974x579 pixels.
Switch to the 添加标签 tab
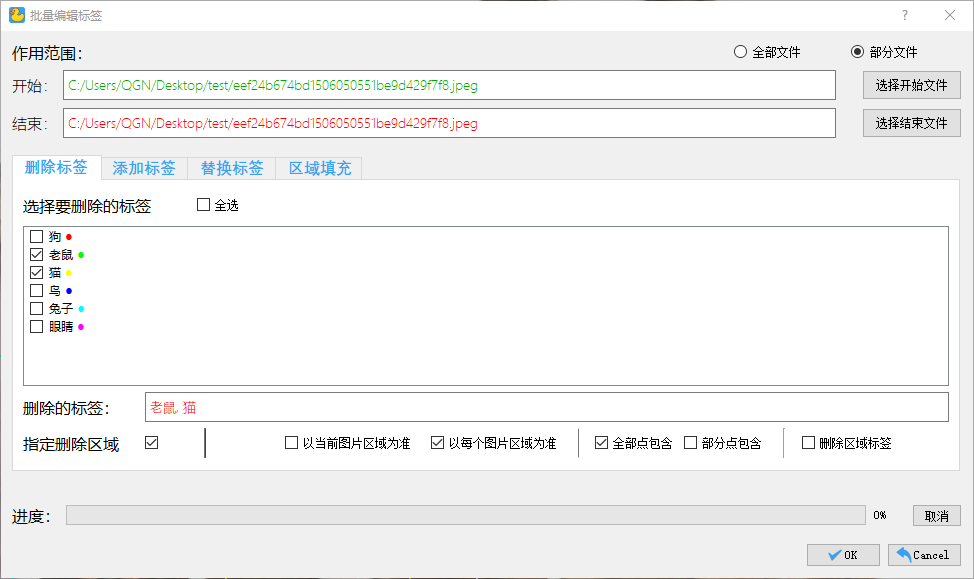[143, 168]
